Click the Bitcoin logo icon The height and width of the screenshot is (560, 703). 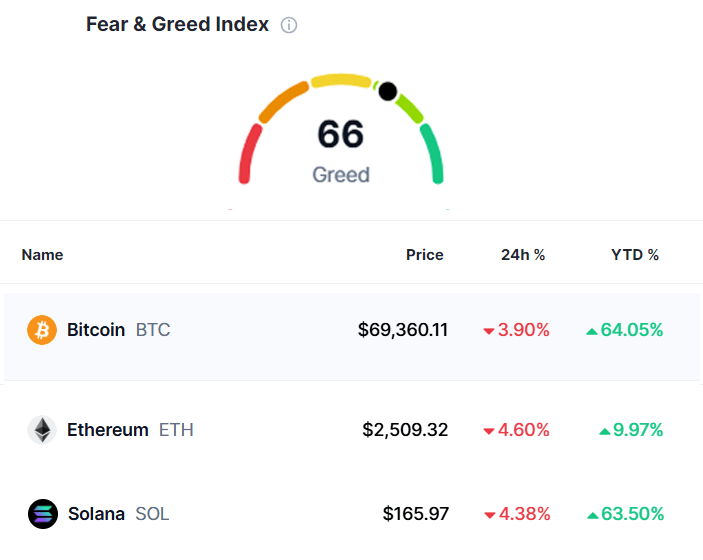42,330
